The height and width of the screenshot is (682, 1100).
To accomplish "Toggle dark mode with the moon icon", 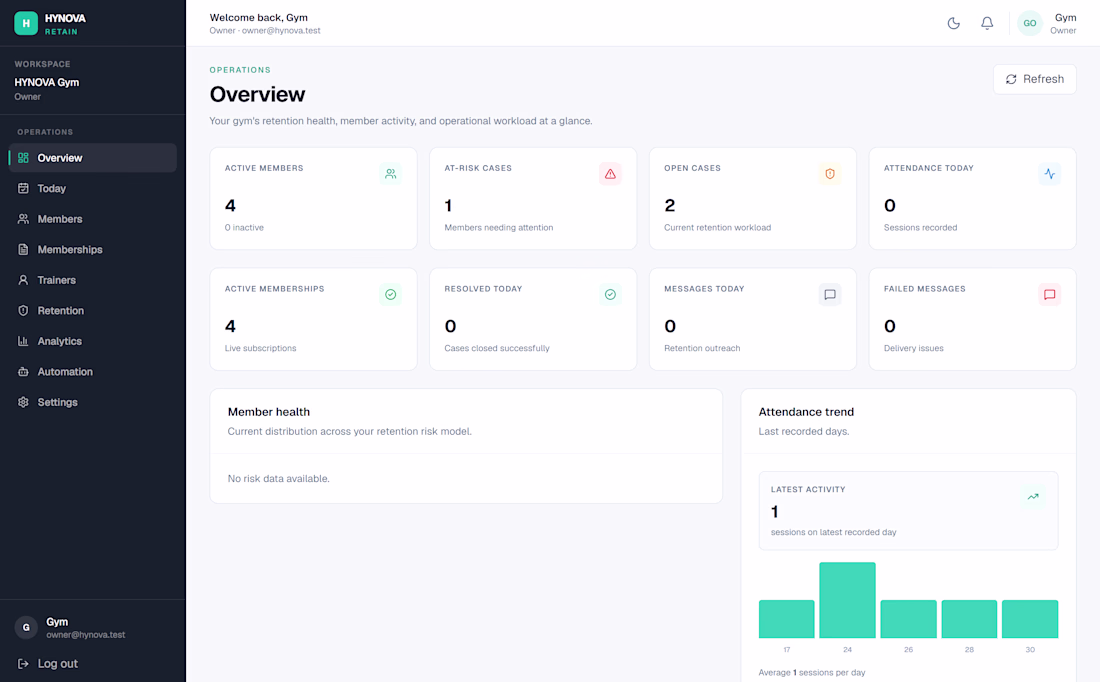I will [953, 23].
